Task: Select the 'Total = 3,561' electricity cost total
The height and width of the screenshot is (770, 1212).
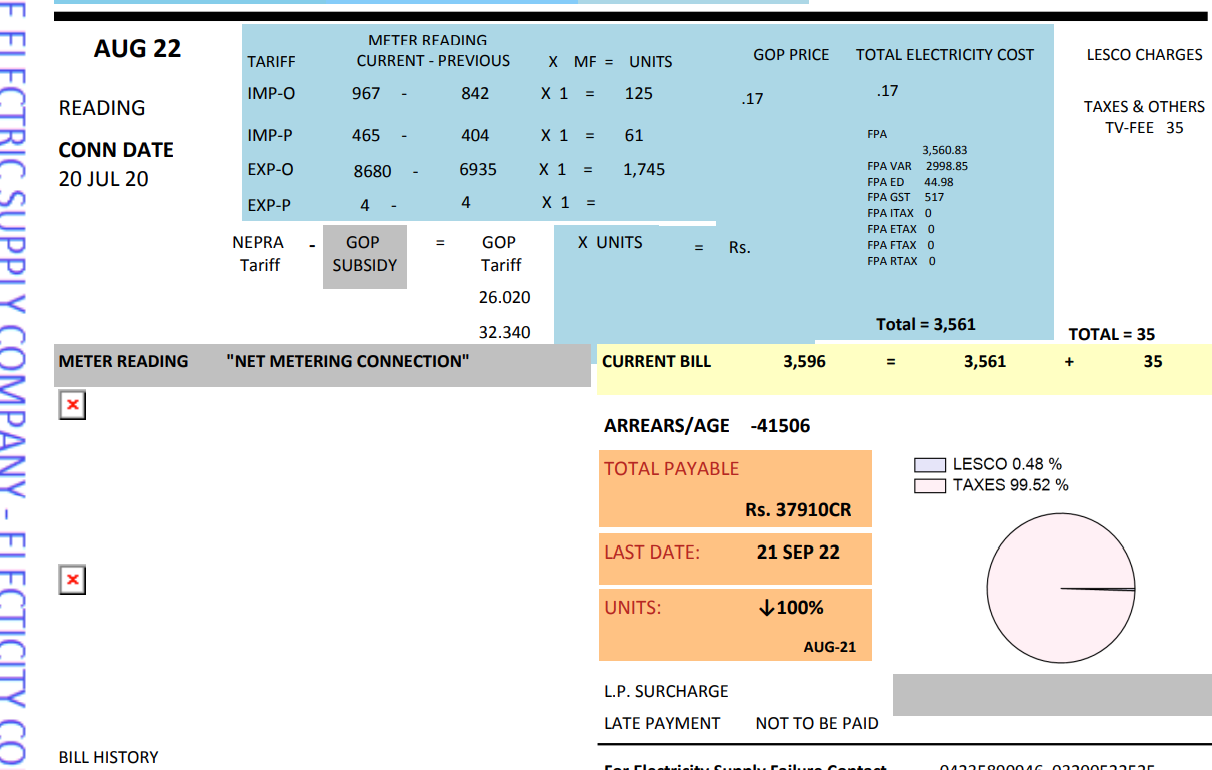Action: tap(926, 324)
